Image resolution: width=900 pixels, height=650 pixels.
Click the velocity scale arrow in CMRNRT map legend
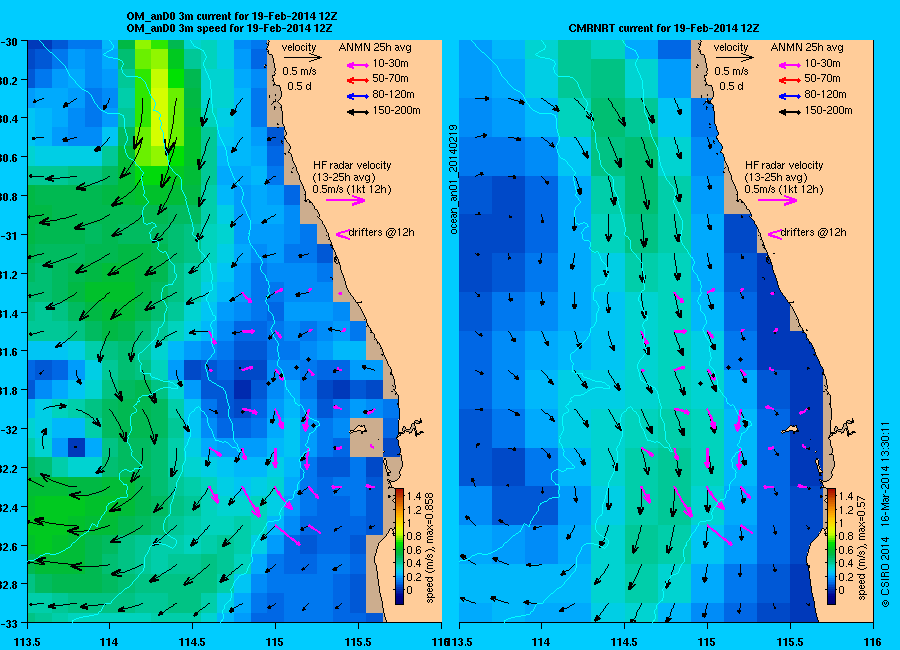[x=734, y=57]
